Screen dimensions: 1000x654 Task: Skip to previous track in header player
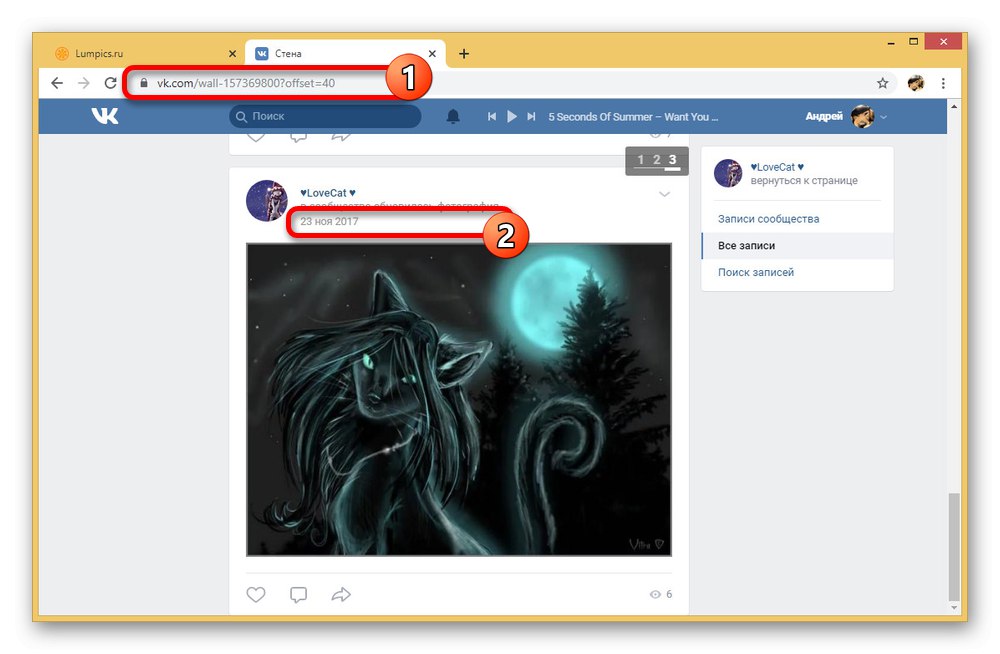click(492, 116)
